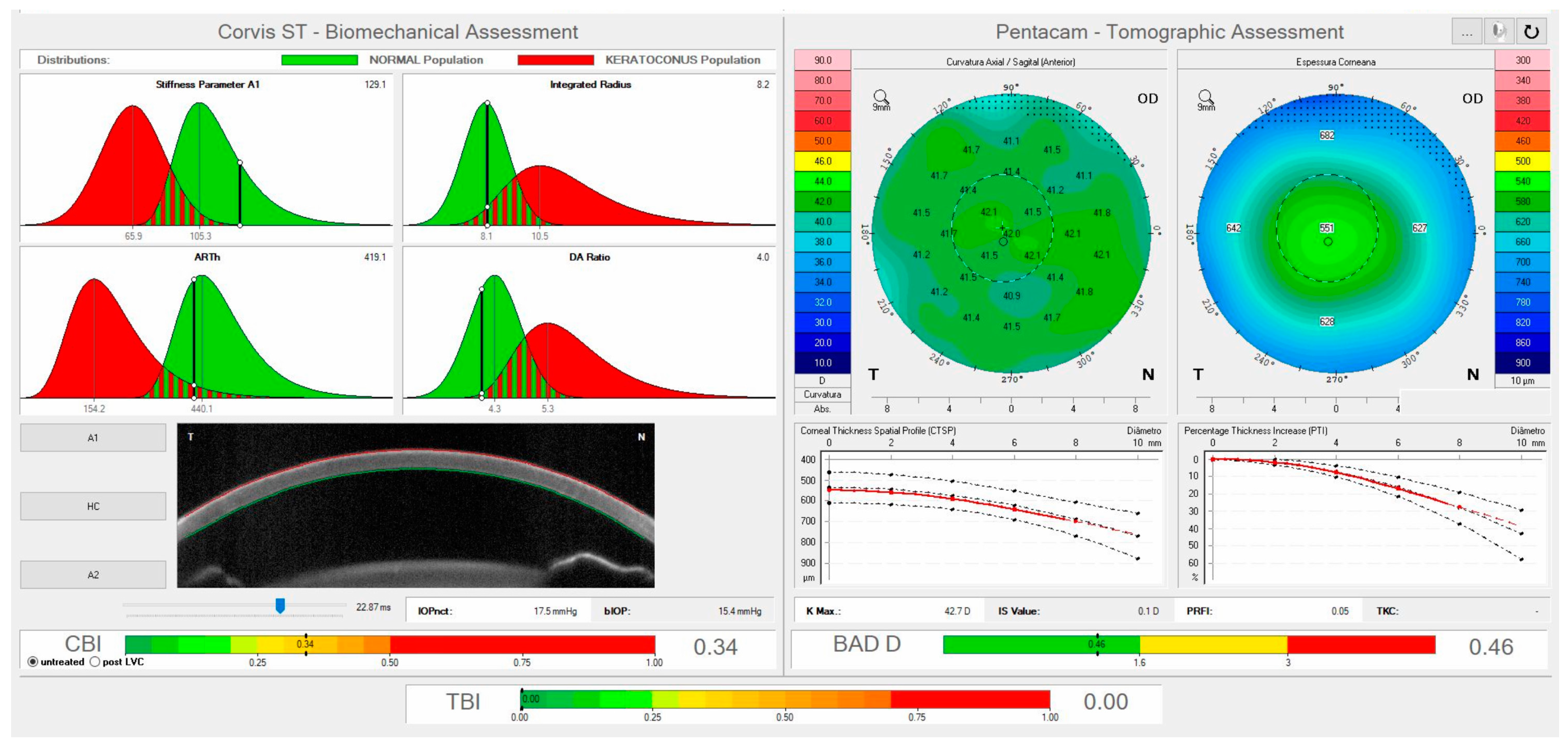Screen dimensions: 1568x748
Task: Show the A1 applanation frame
Action: 92,438
